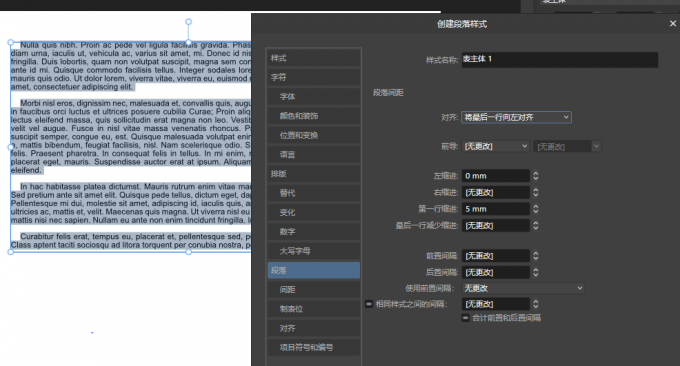Open the 替代 page
The height and width of the screenshot is (366, 680).
tap(314, 193)
